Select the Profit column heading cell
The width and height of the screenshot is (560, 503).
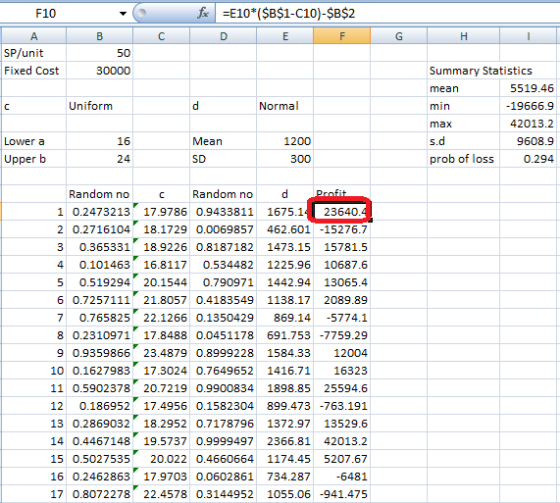pos(342,194)
